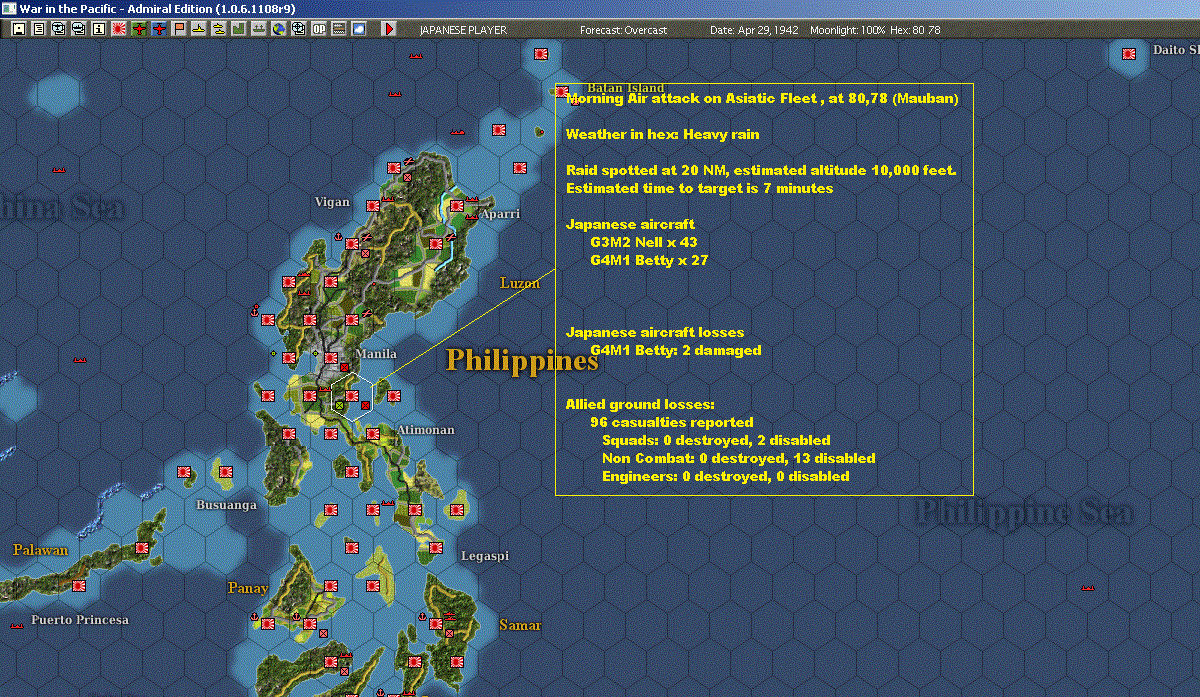Click the crosshair circle toolbar icon
The height and width of the screenshot is (697, 1200).
pos(299,30)
